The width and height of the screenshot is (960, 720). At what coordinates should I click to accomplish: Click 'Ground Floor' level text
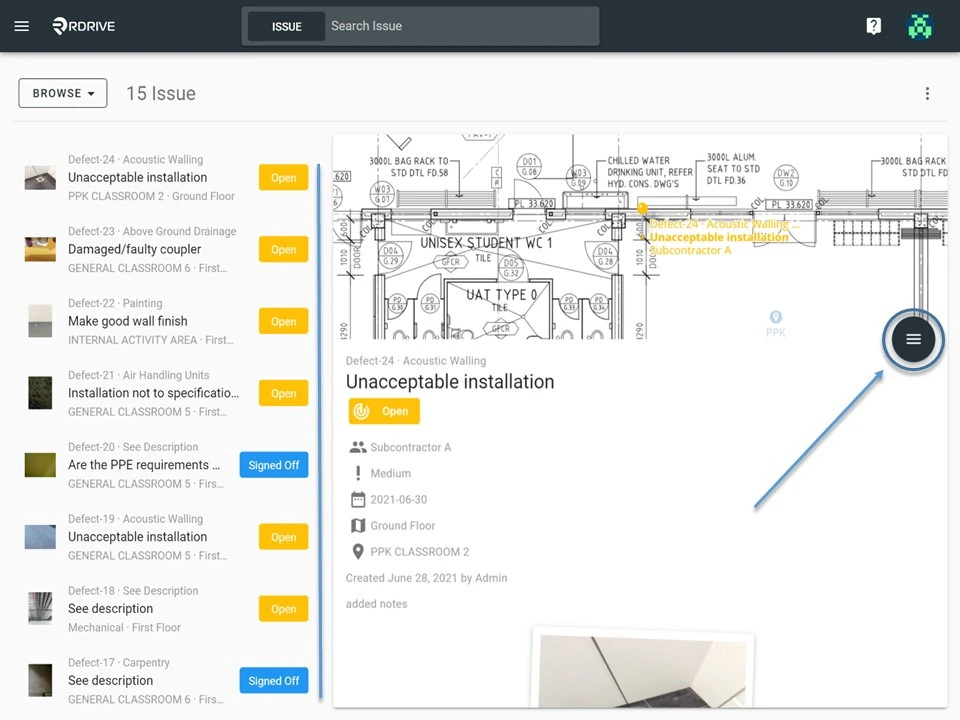coord(402,526)
